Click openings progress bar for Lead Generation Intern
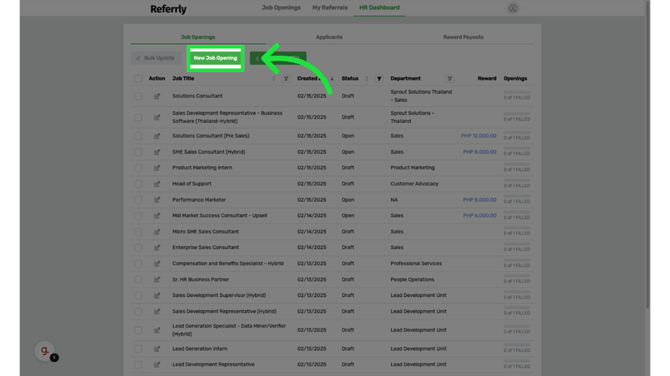The height and width of the screenshot is (376, 670). [x=517, y=345]
